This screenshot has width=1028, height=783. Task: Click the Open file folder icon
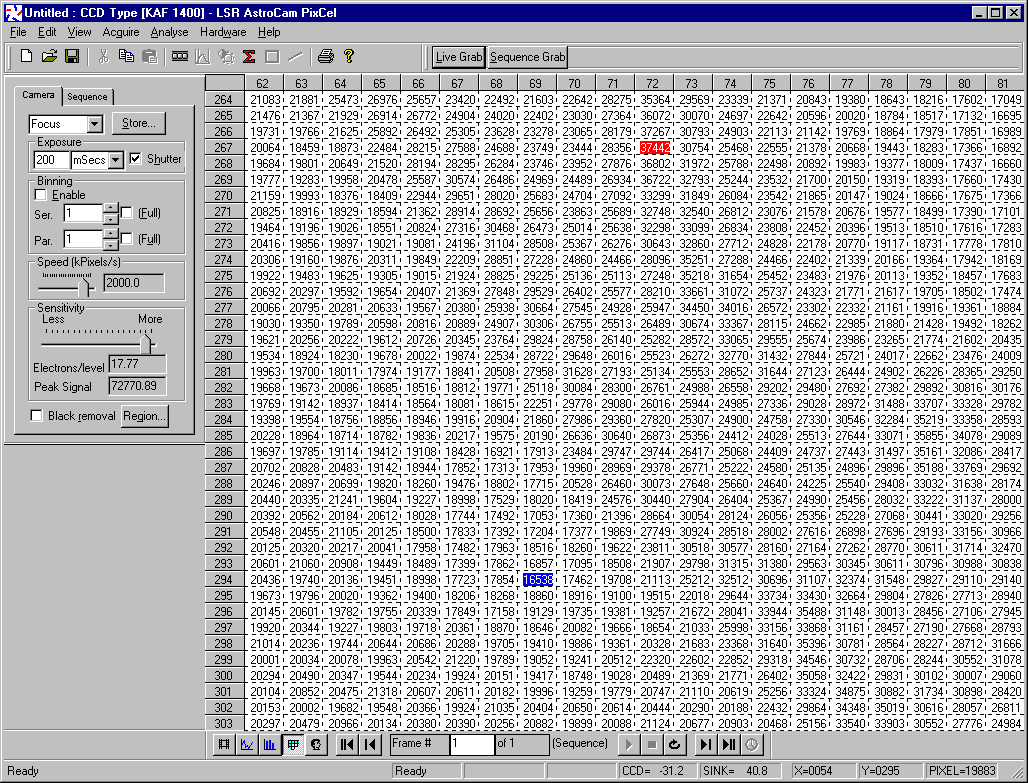pyautogui.click(x=49, y=56)
